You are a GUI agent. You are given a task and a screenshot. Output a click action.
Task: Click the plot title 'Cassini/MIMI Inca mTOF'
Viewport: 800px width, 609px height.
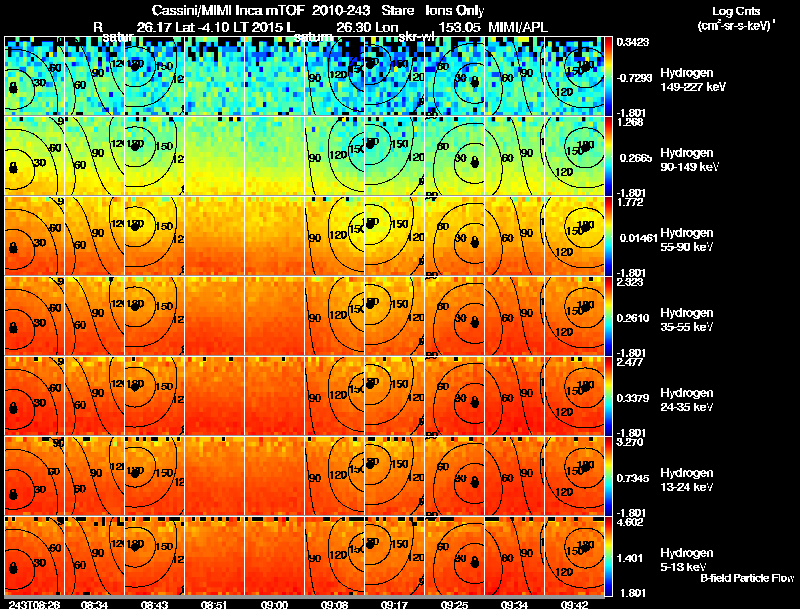pyautogui.click(x=228, y=10)
